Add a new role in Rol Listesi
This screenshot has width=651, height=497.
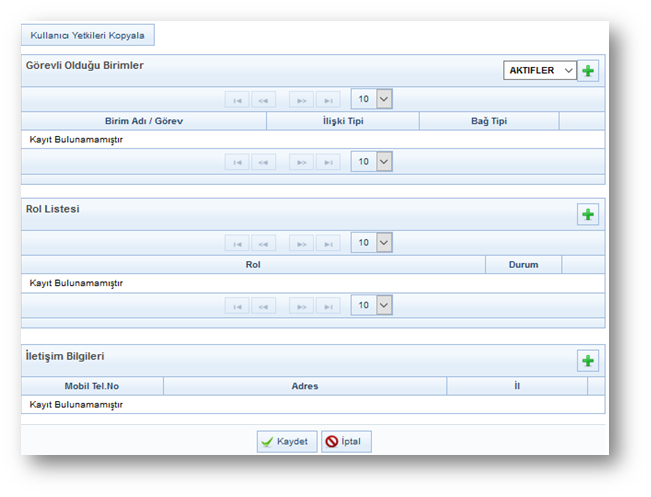pos(588,215)
